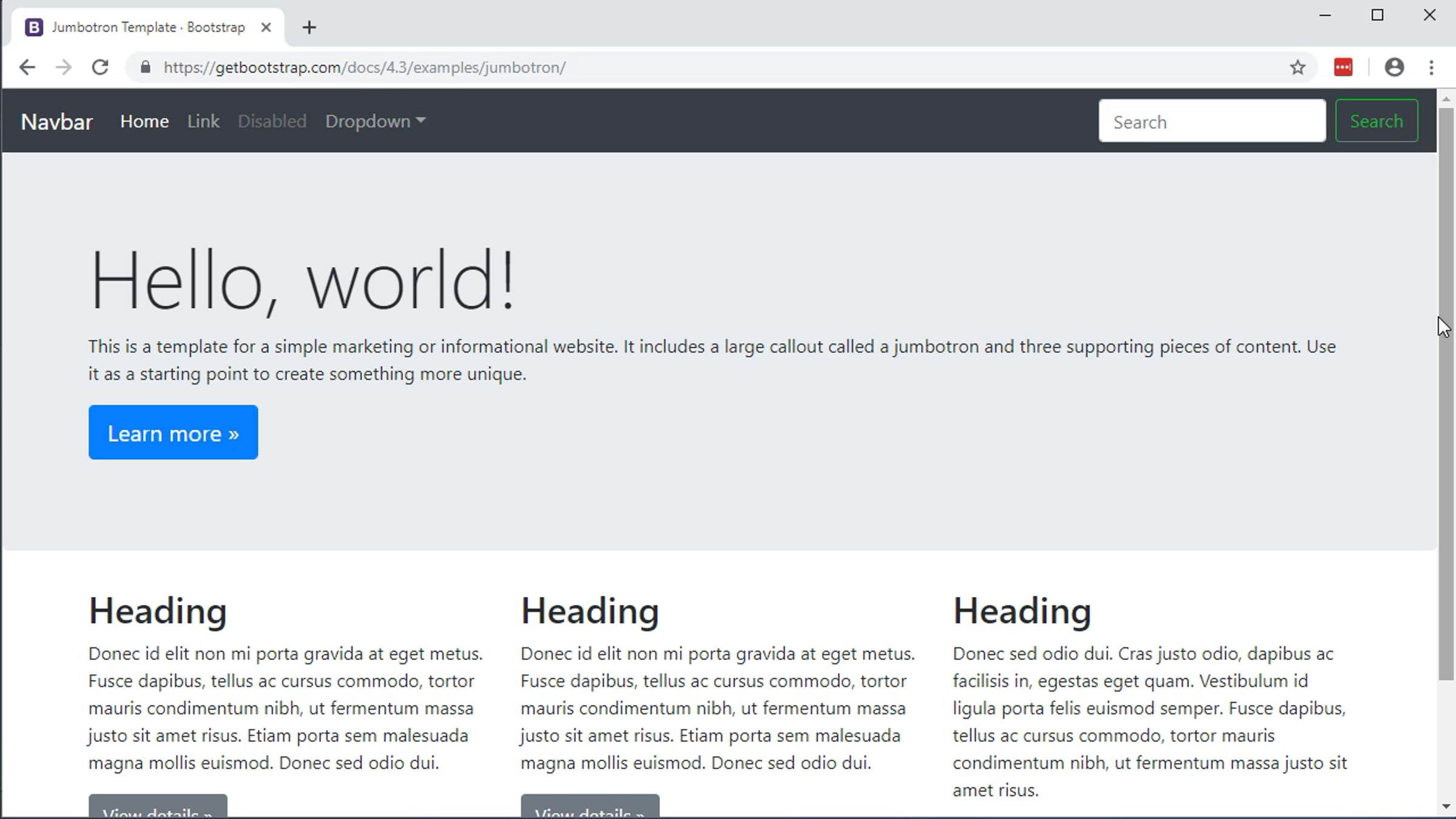The width and height of the screenshot is (1456, 819).
Task: Open the red extension icon in toolbar
Action: 1343,67
